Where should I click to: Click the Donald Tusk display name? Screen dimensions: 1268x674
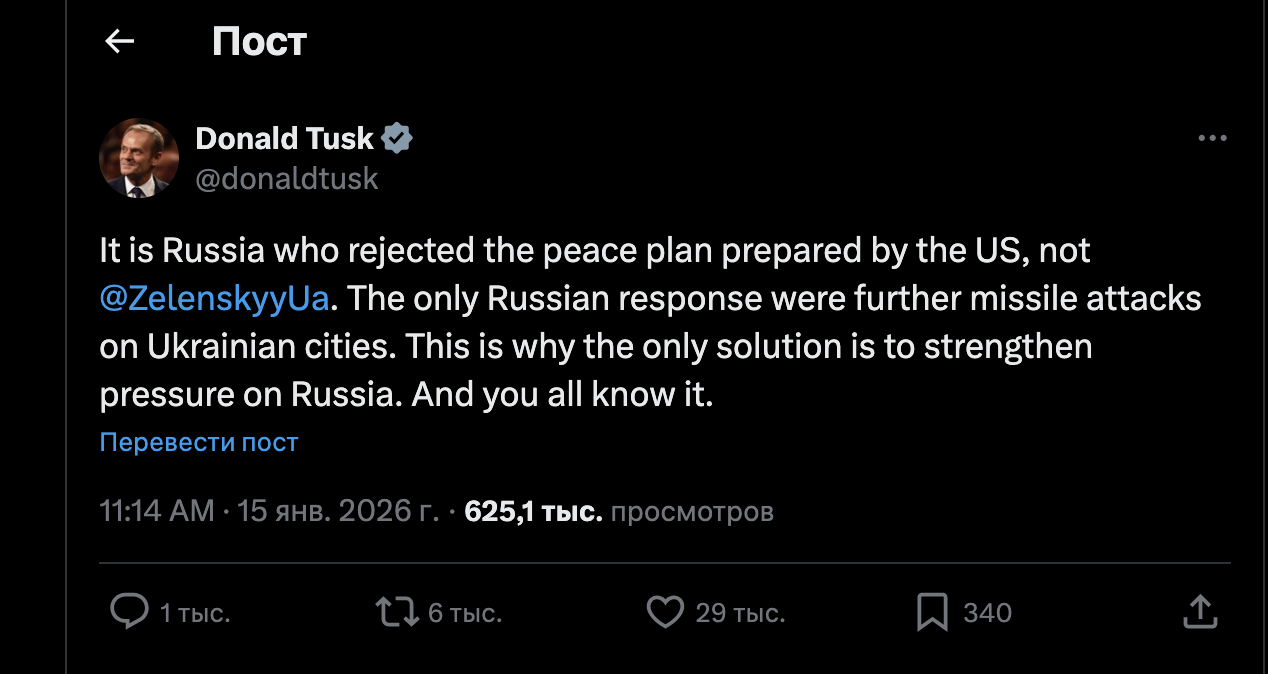[x=284, y=138]
